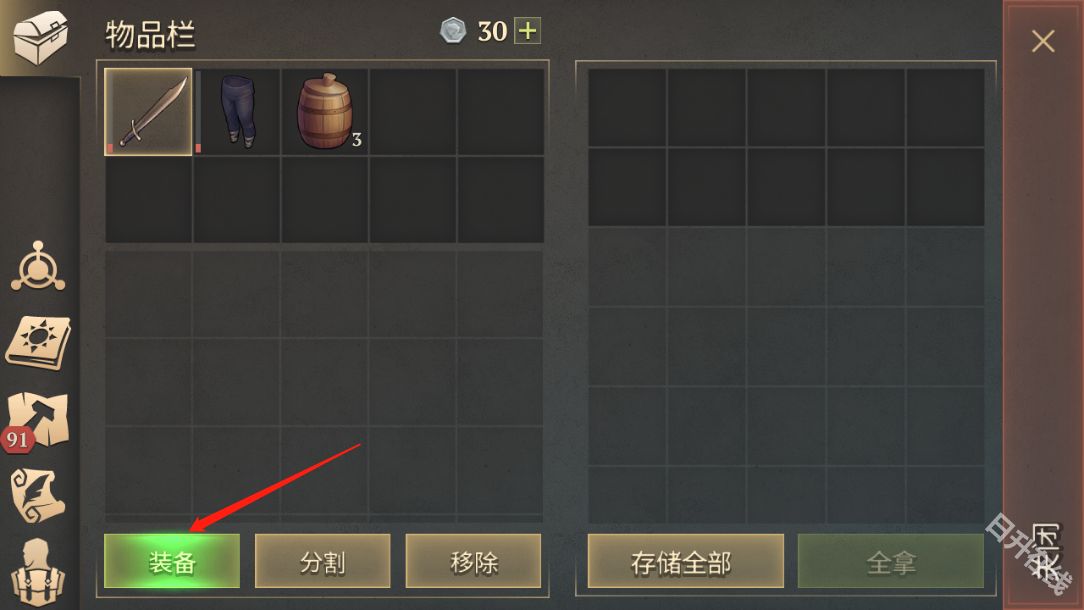
Task: Select the first empty storage chest slot
Action: (x=627, y=107)
